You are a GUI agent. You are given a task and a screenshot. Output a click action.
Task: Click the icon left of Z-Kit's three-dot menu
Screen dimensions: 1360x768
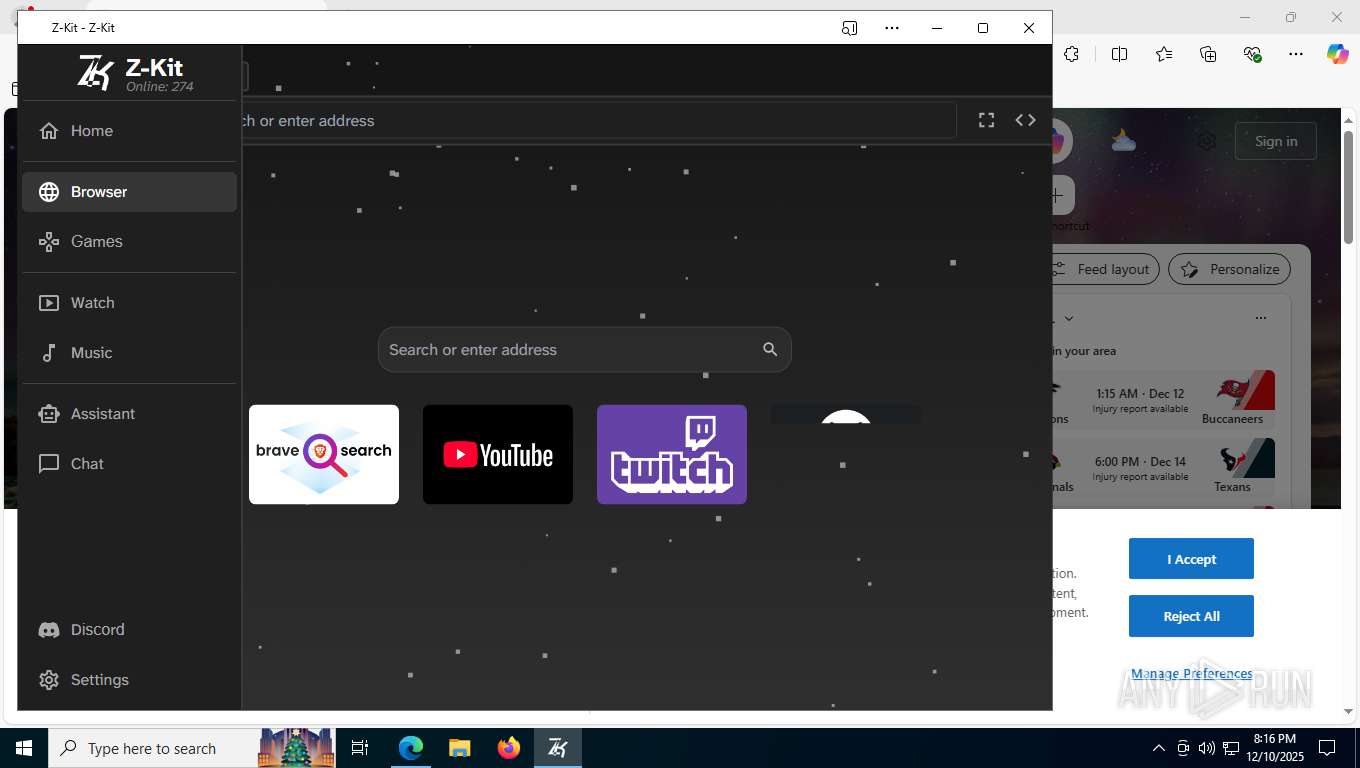tap(849, 28)
